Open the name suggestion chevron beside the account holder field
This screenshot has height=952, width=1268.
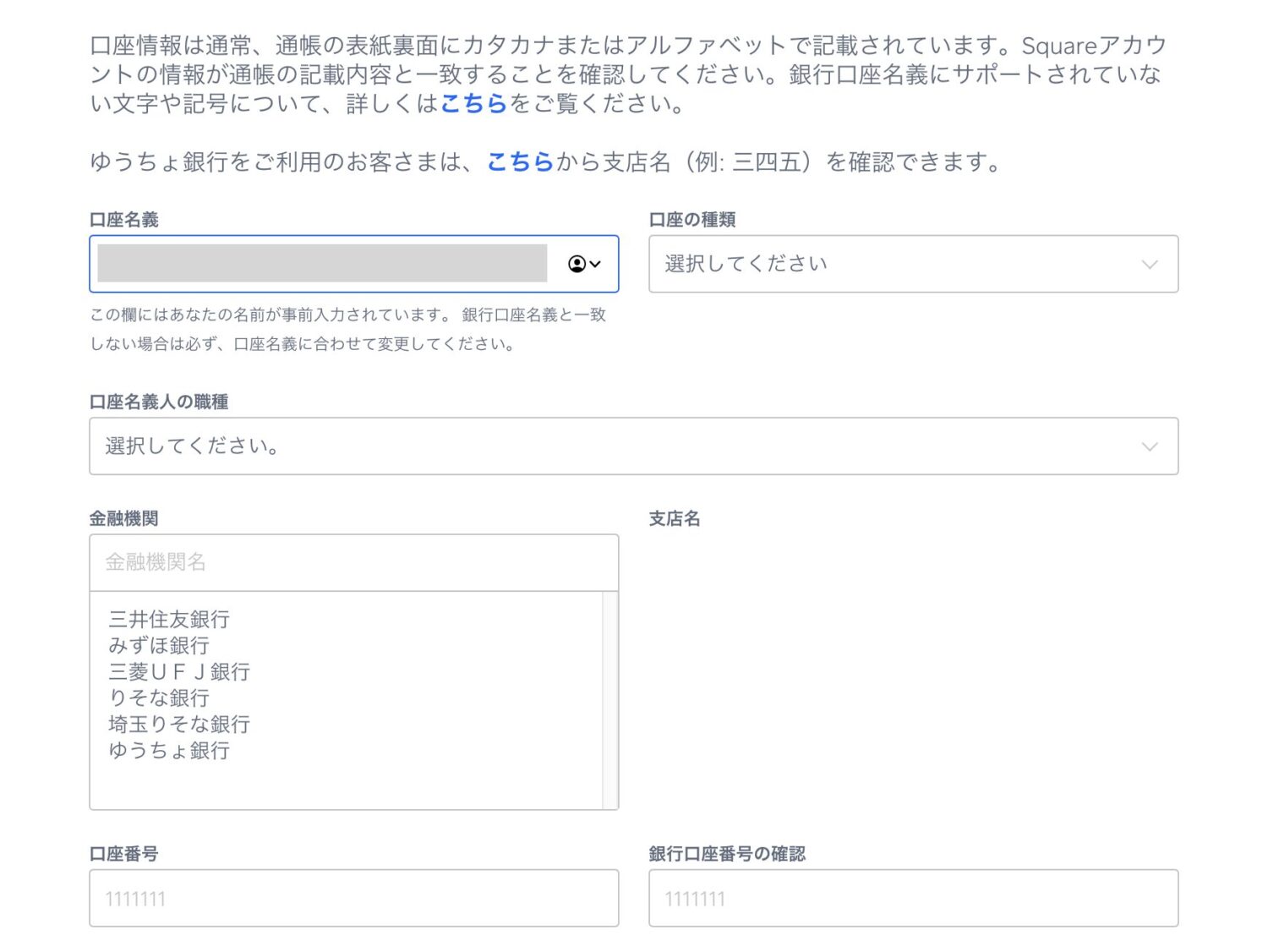[597, 264]
